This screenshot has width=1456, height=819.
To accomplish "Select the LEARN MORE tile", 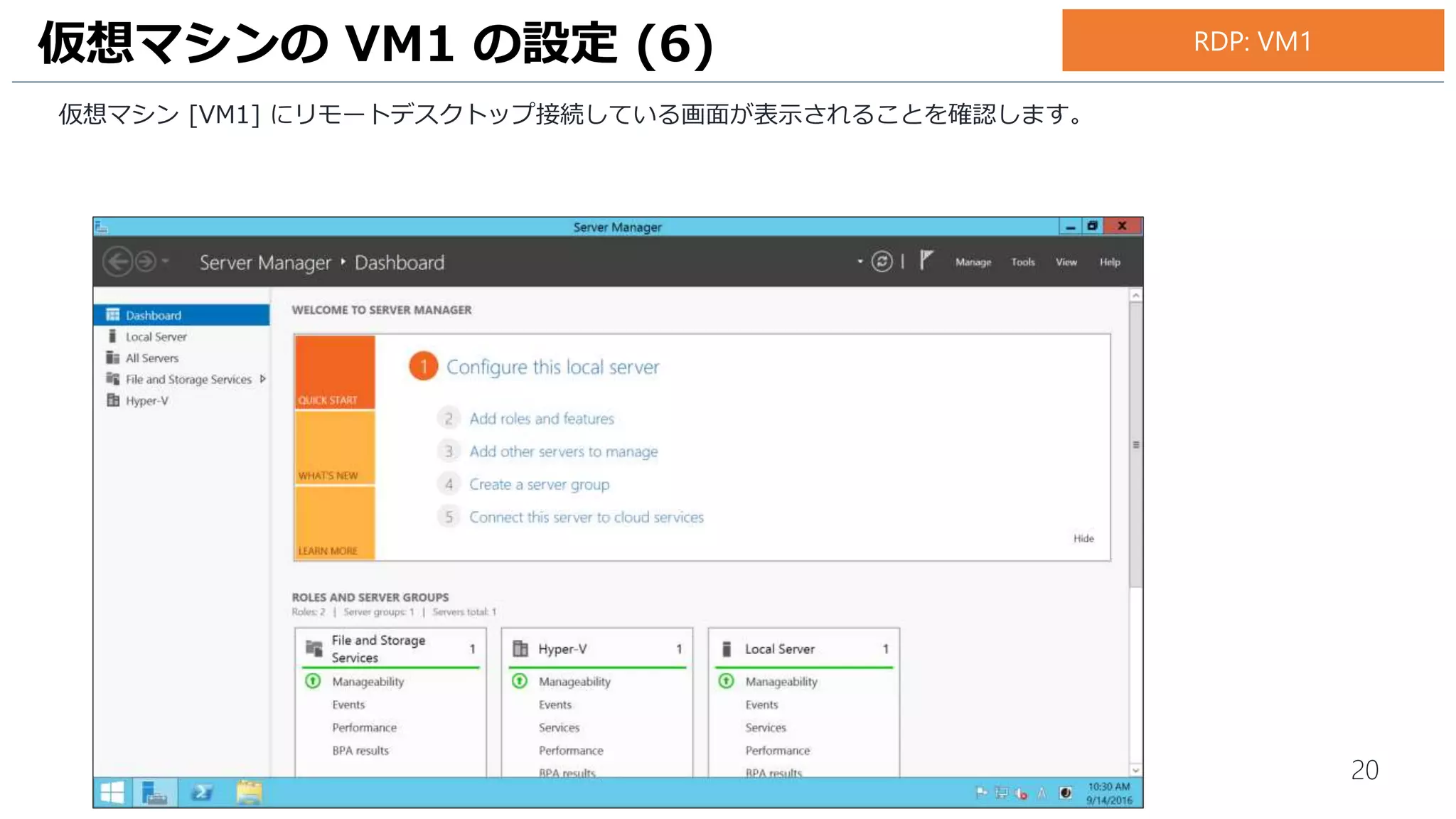I will pos(335,523).
